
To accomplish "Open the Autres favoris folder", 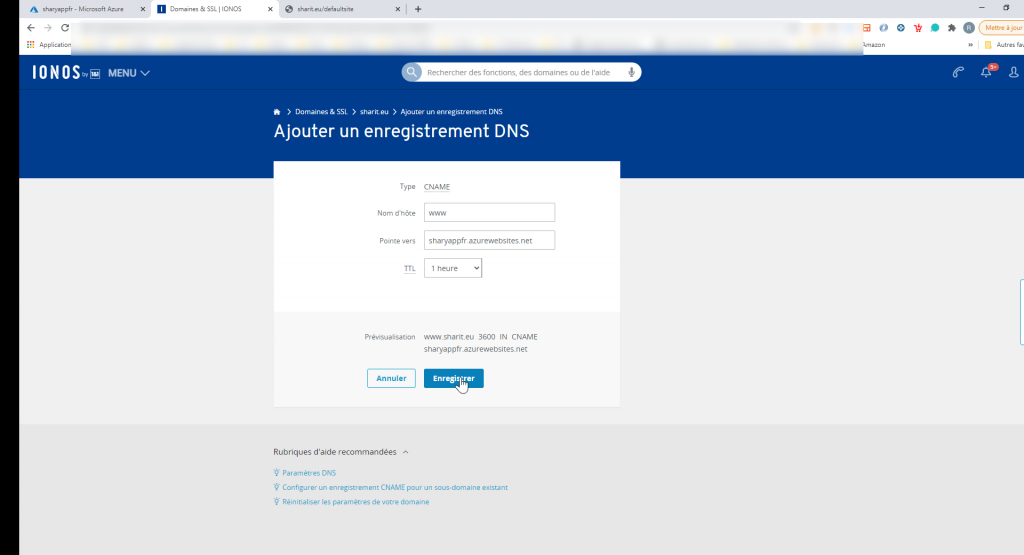I will pos(1004,44).
